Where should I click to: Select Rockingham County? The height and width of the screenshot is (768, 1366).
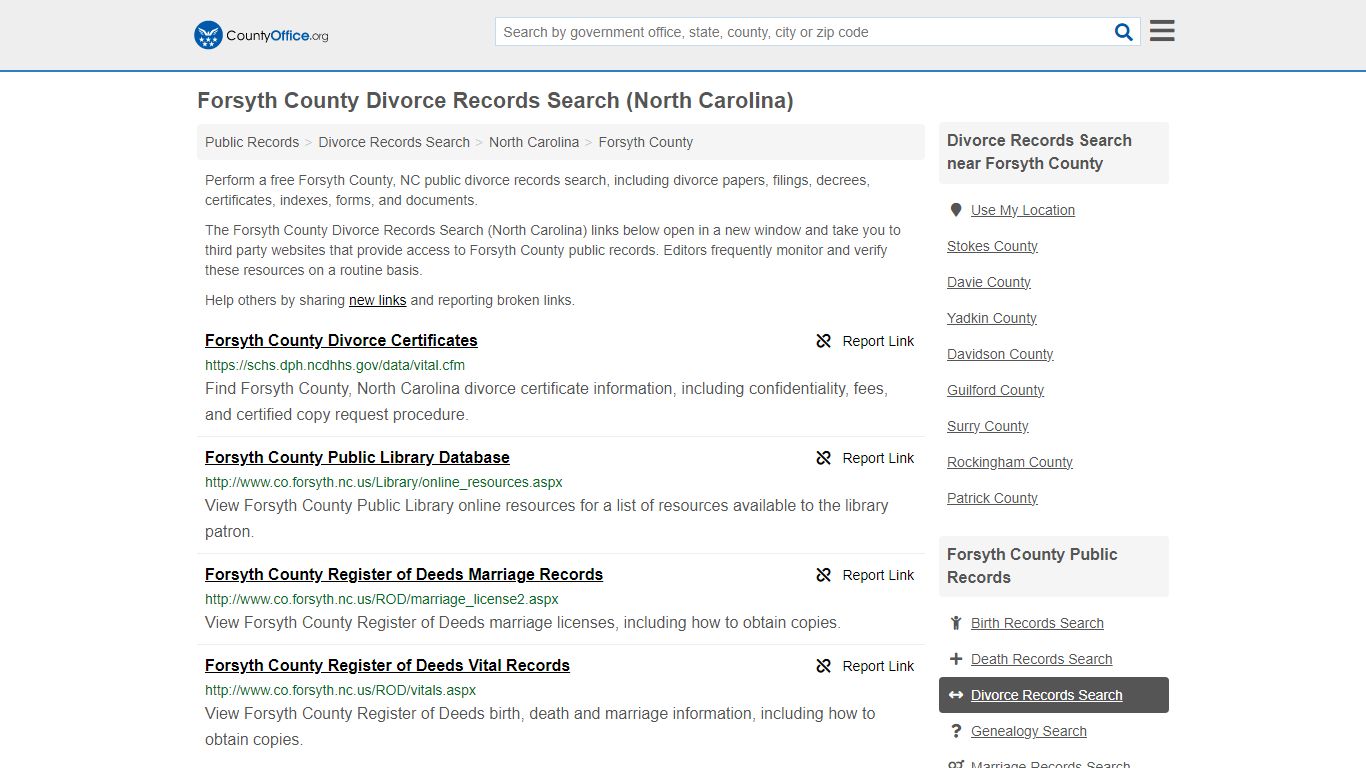coord(1010,462)
